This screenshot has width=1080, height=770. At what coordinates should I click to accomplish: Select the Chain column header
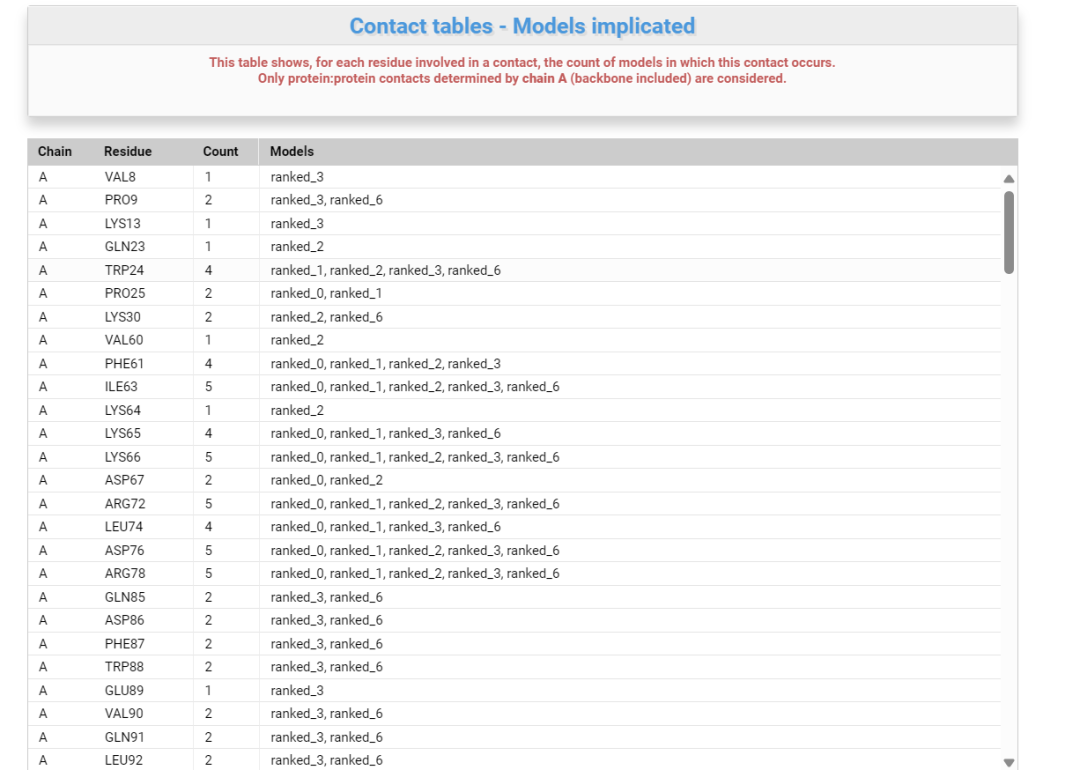[54, 151]
